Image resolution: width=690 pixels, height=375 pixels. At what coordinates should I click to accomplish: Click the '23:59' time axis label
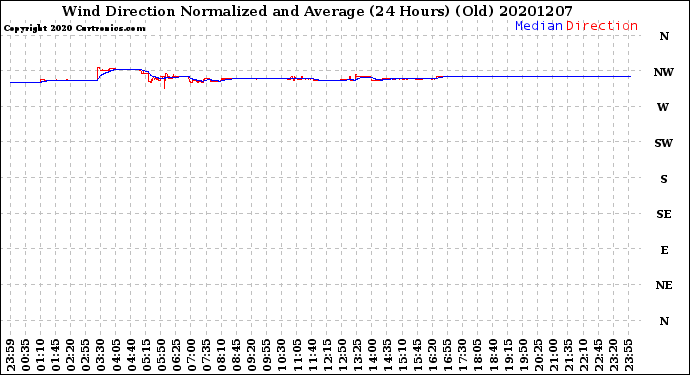coord(11,355)
